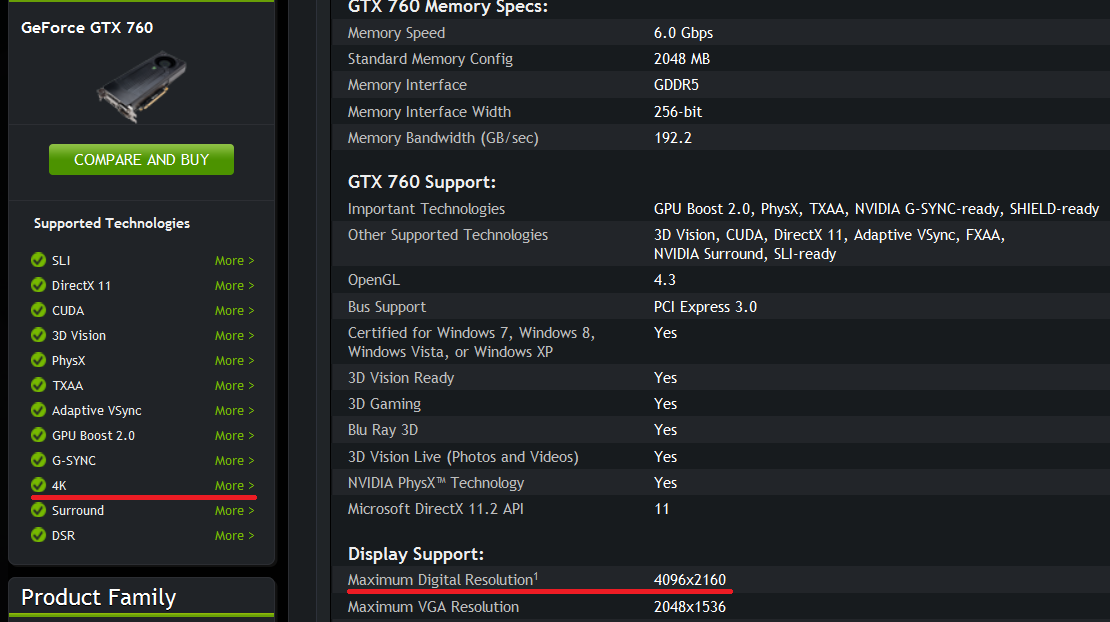Select the 4K technology label

tap(59, 485)
